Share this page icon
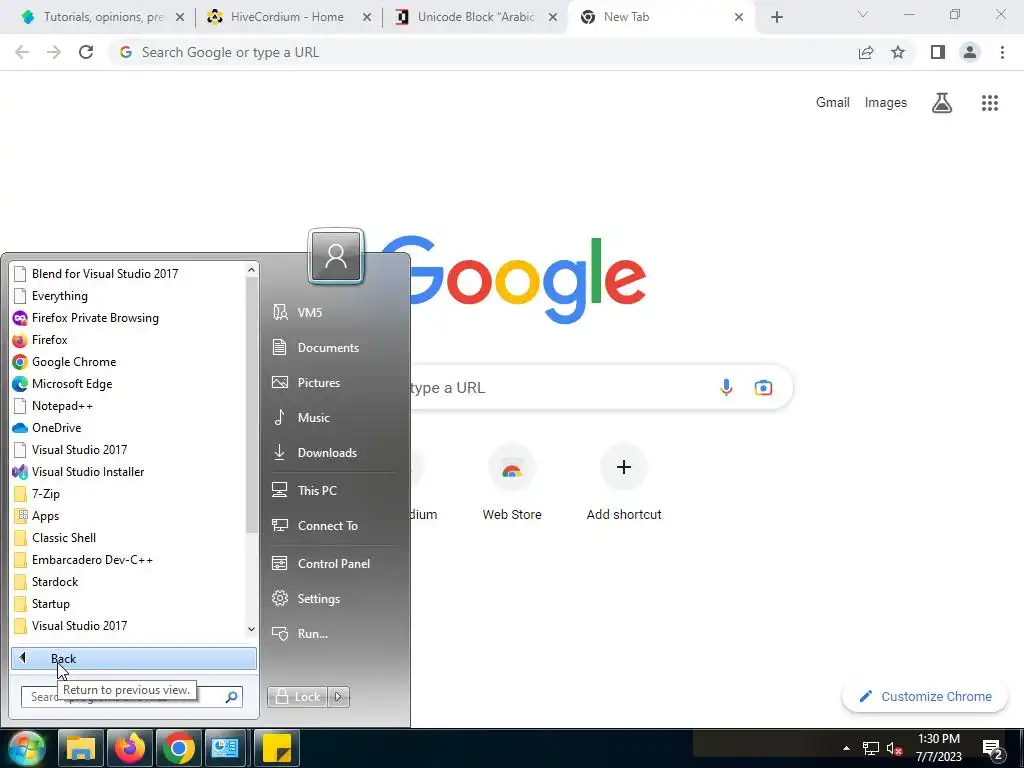Image resolution: width=1024 pixels, height=768 pixels. (866, 52)
